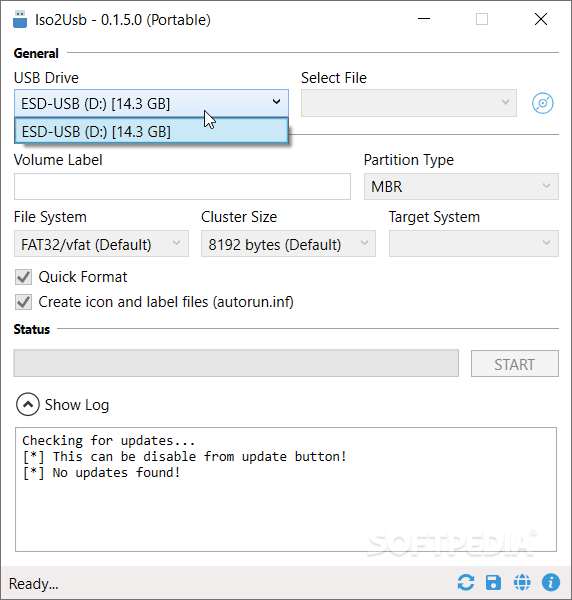
Task: Toggle the Quick Format checkbox
Action: pyautogui.click(x=23, y=277)
